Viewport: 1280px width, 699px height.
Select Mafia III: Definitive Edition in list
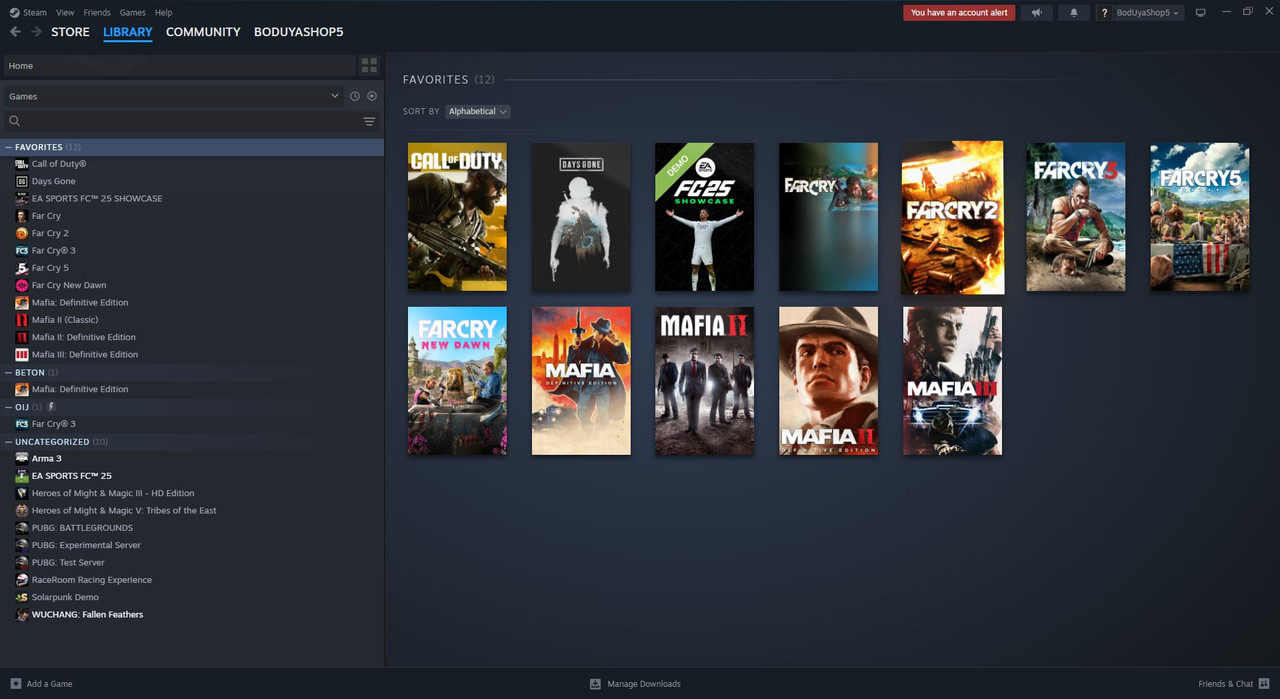tap(85, 354)
